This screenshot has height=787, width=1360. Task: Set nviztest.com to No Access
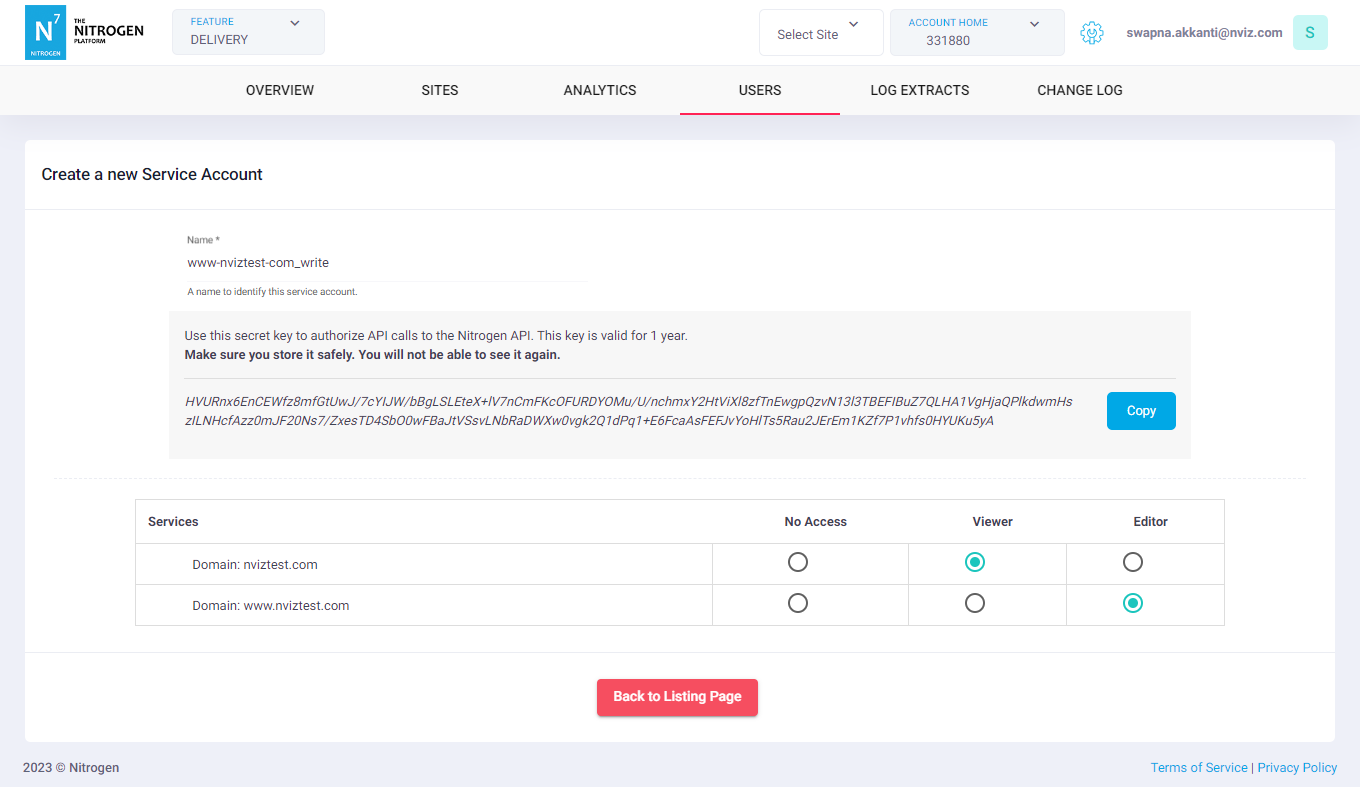point(797,562)
